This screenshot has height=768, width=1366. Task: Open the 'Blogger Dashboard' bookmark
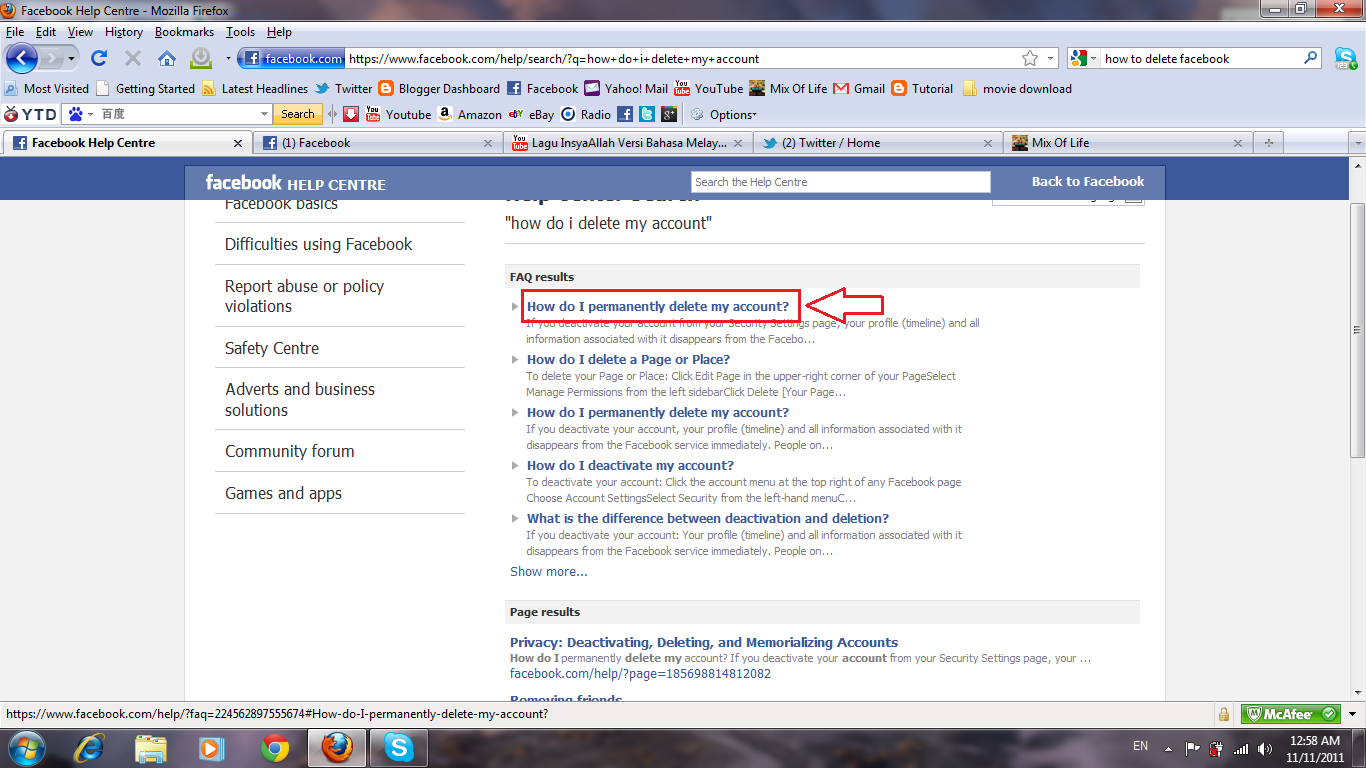(x=439, y=88)
